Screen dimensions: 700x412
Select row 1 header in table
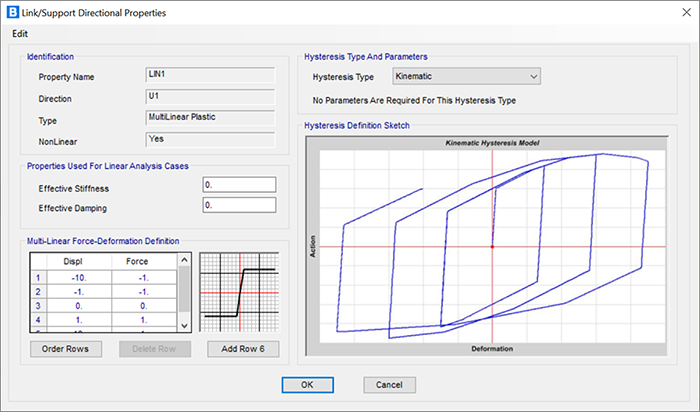click(x=38, y=277)
